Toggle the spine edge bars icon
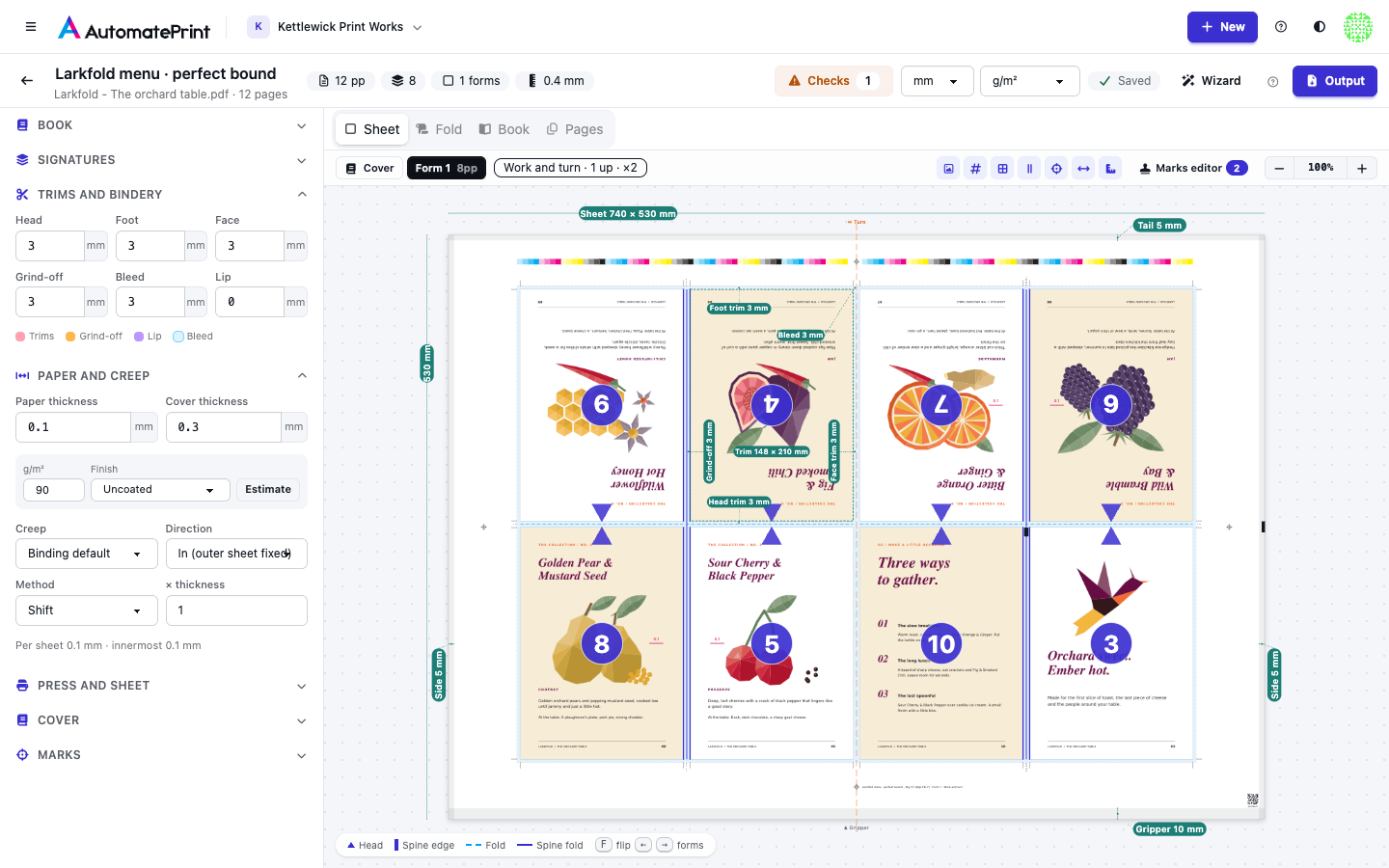Image resolution: width=1389 pixels, height=868 pixels. point(1030,169)
